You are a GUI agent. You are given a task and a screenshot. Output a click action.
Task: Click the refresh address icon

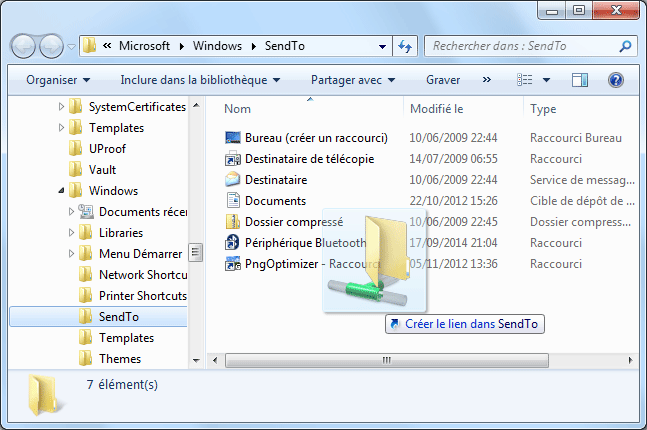point(405,46)
